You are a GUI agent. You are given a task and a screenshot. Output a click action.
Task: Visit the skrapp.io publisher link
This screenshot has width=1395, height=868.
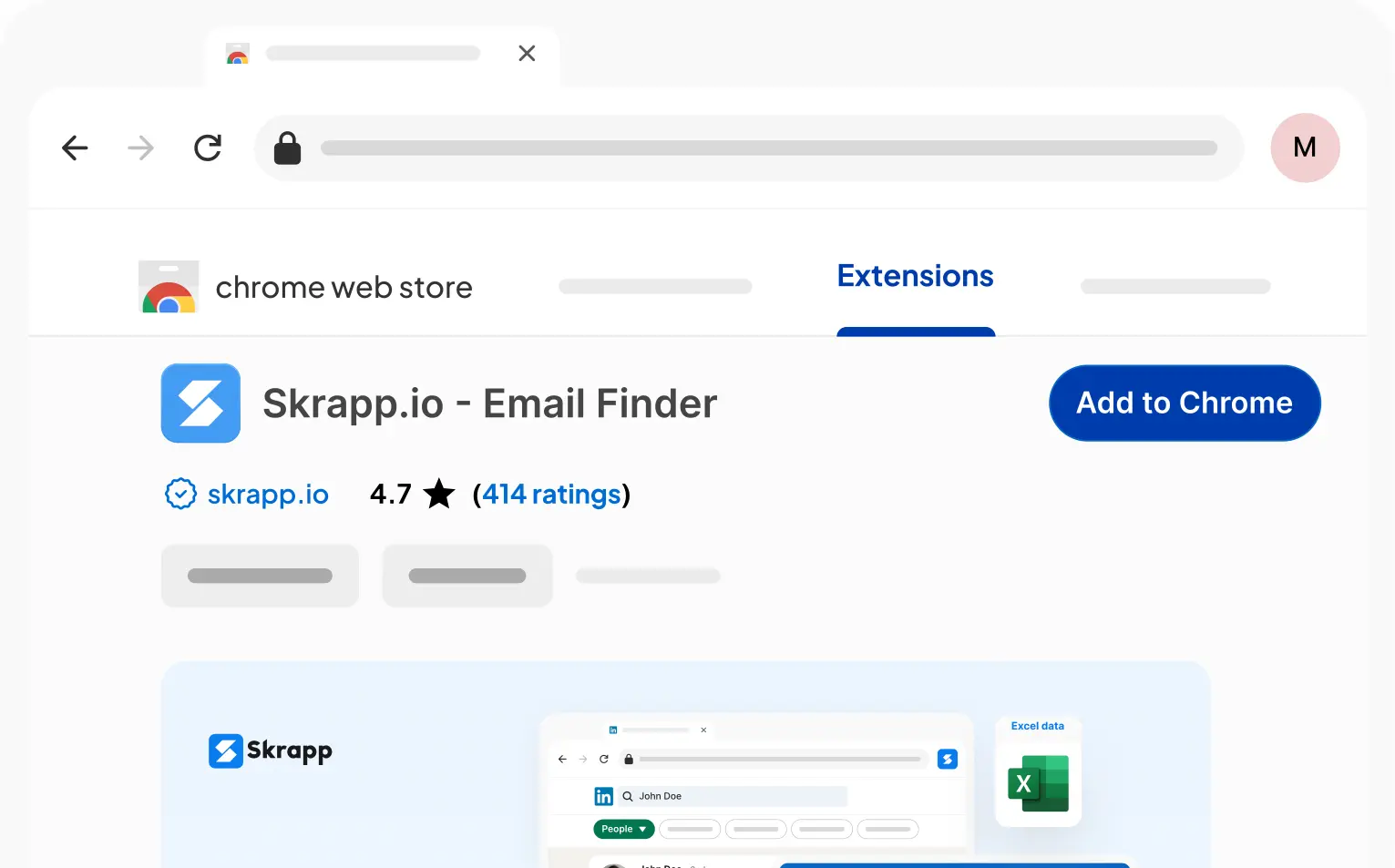268,494
